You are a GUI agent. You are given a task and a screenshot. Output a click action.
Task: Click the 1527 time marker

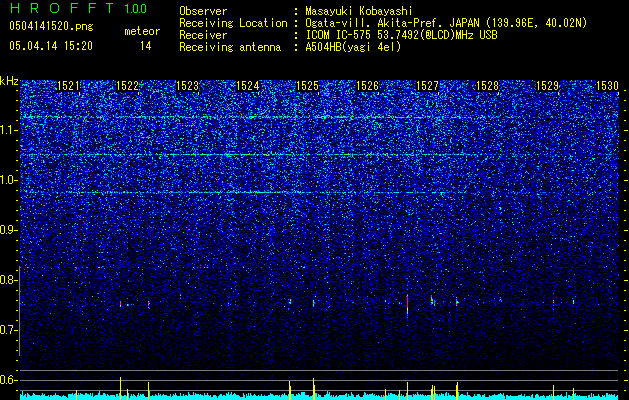[x=428, y=86]
